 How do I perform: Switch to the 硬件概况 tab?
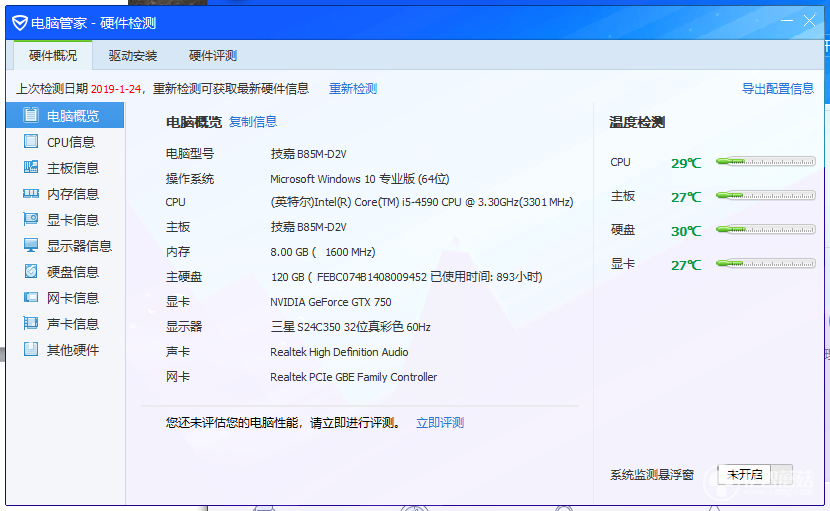[53, 56]
